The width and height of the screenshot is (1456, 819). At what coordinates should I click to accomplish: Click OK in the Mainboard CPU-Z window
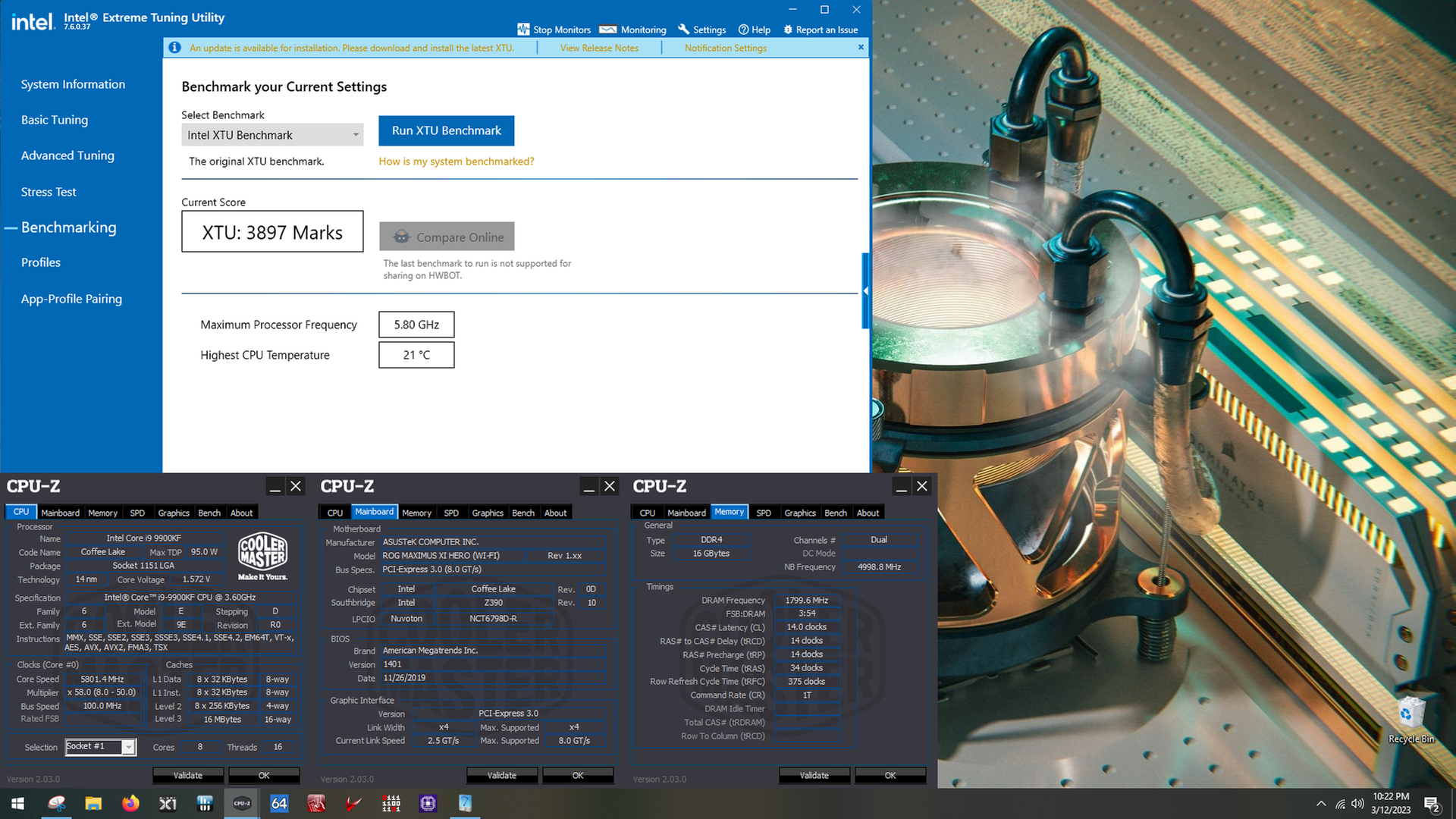(578, 775)
